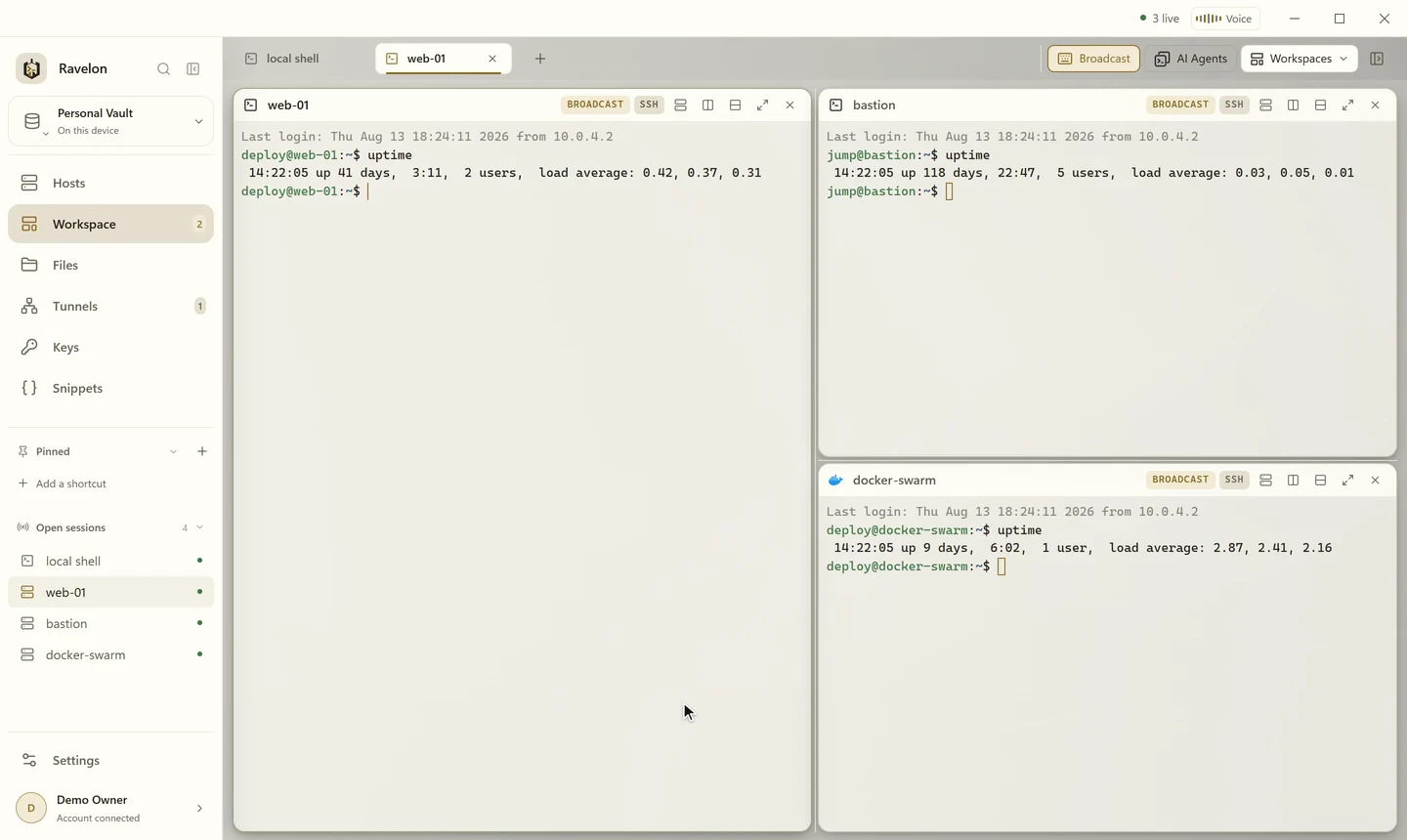Click Add a shortcut
Image resolution: width=1407 pixels, height=840 pixels.
coord(63,483)
